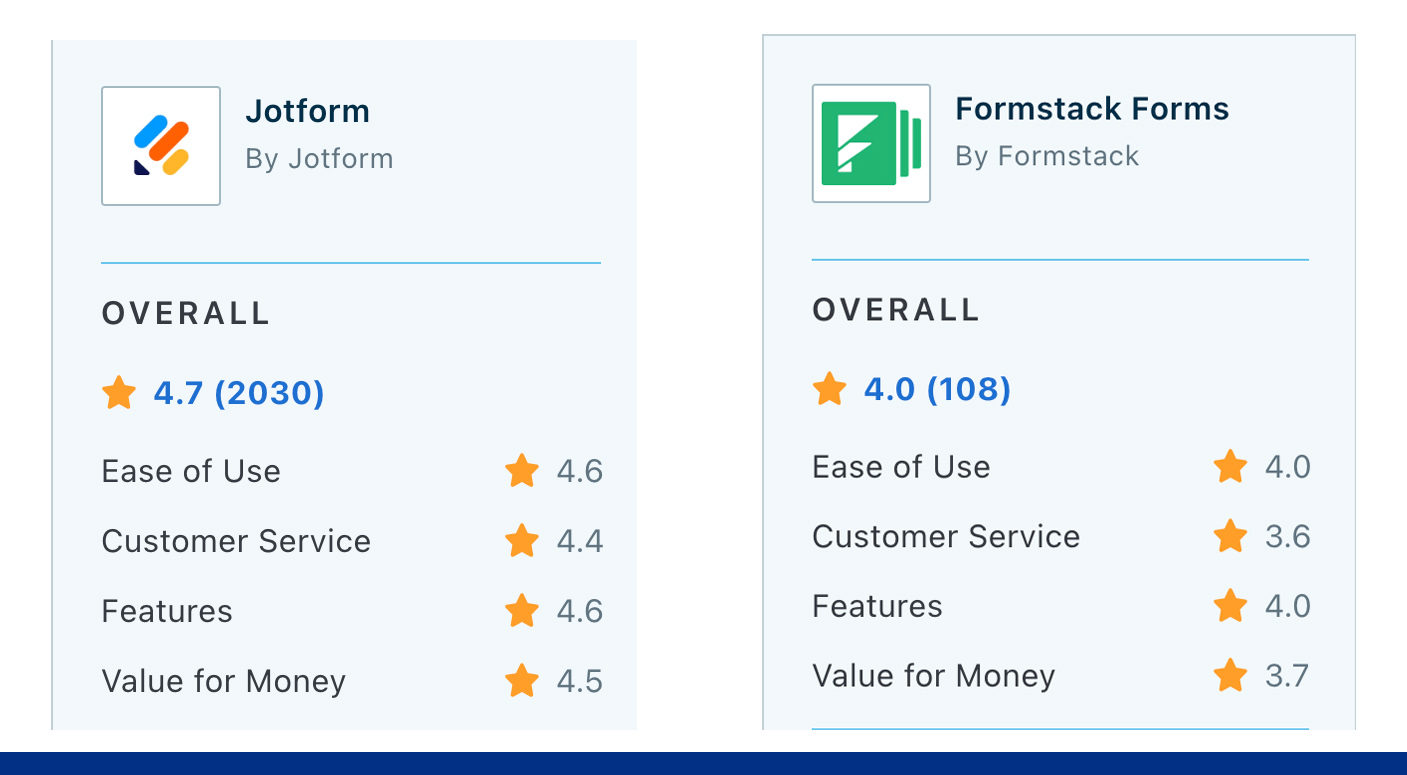Click Jotform's Ease of Use star
Viewport: 1407px width, 775px height.
click(x=522, y=471)
